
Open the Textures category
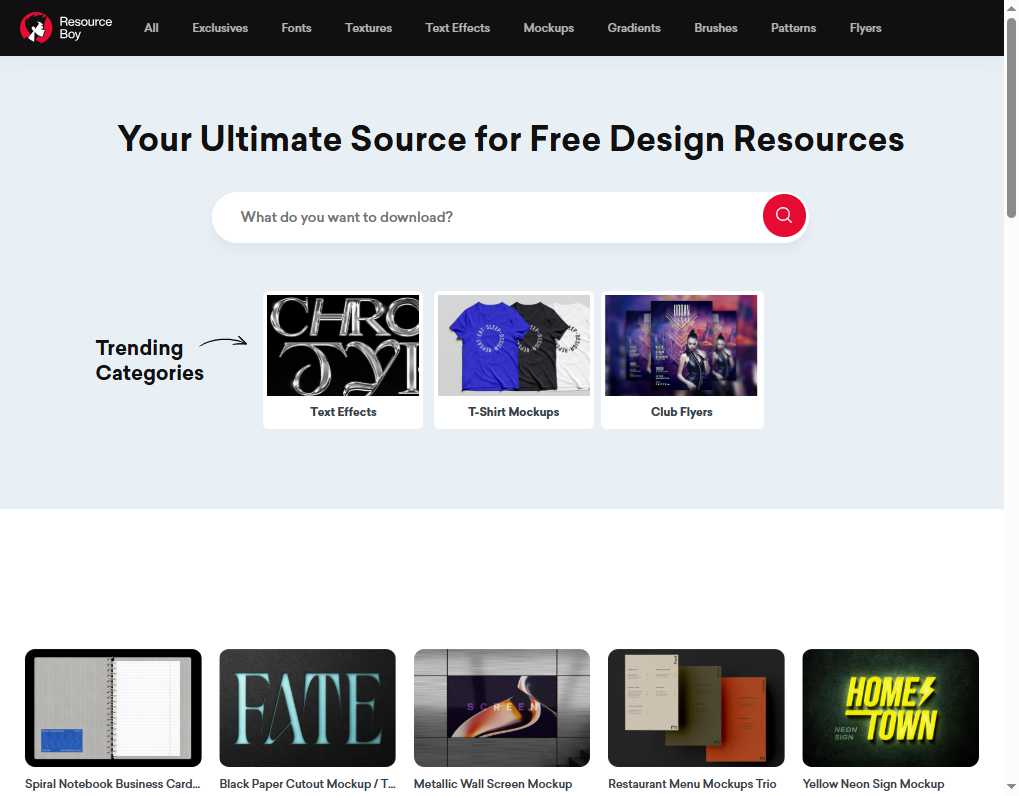(x=368, y=28)
